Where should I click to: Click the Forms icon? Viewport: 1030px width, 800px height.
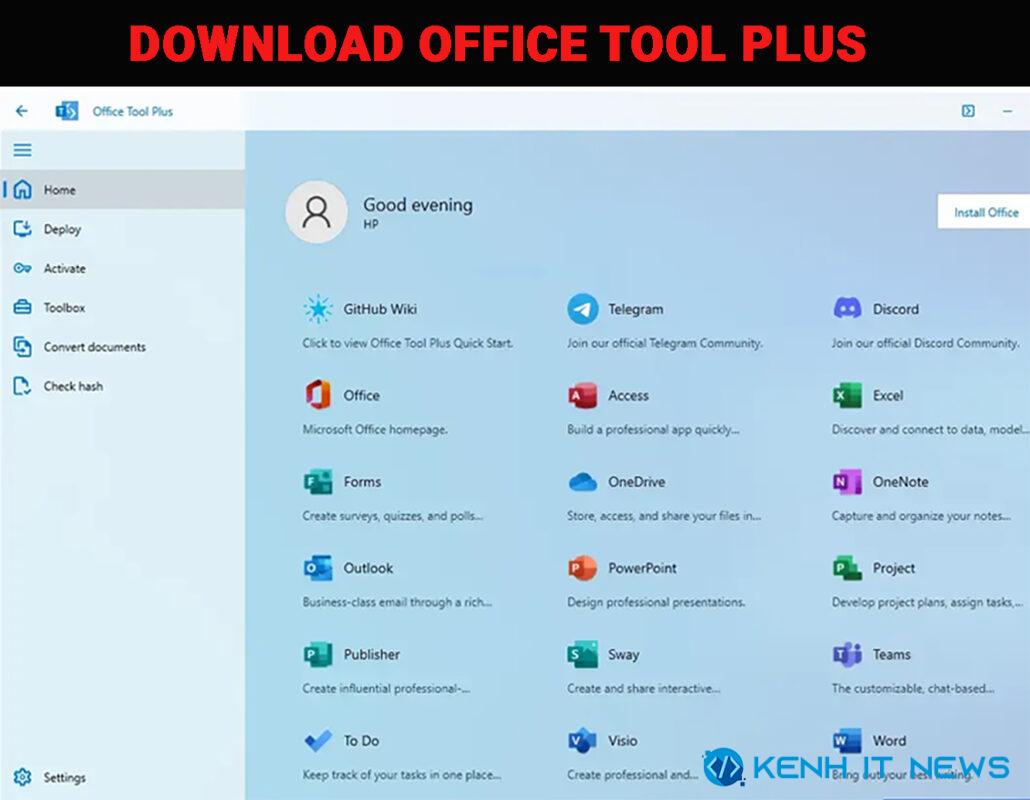[318, 481]
